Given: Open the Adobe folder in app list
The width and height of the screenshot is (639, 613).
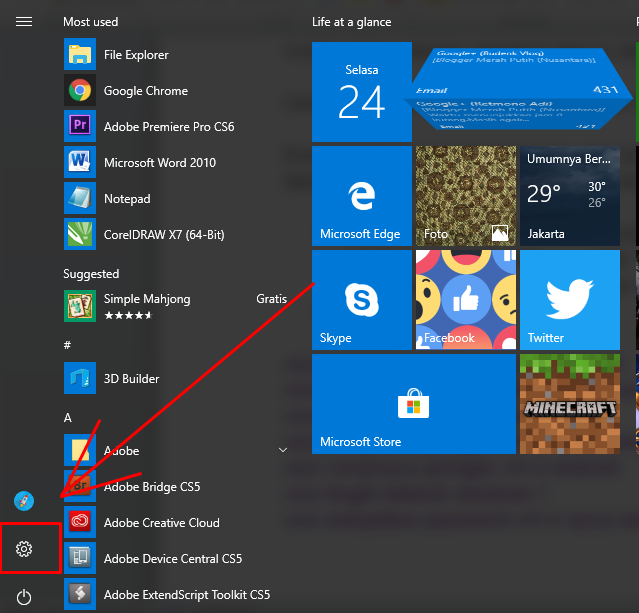Looking at the screenshot, I should point(176,450).
